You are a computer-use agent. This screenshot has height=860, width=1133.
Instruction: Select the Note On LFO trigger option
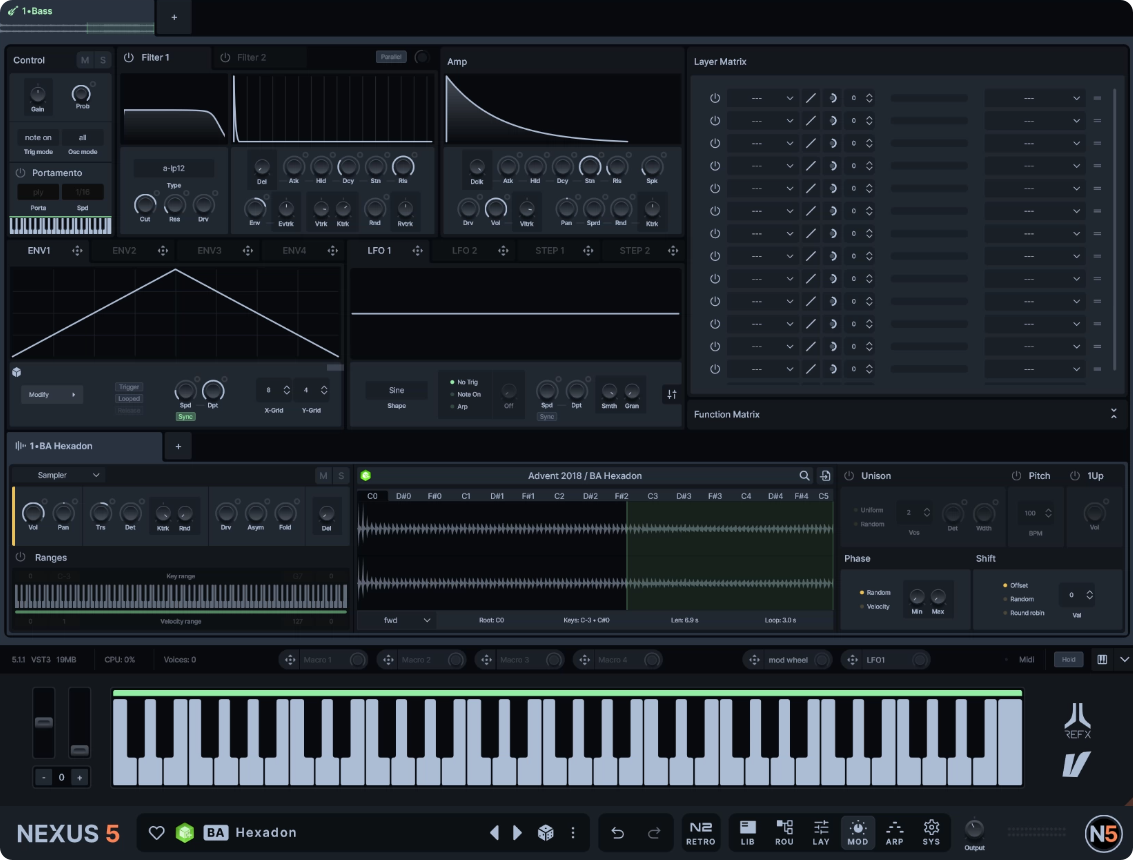(465, 395)
